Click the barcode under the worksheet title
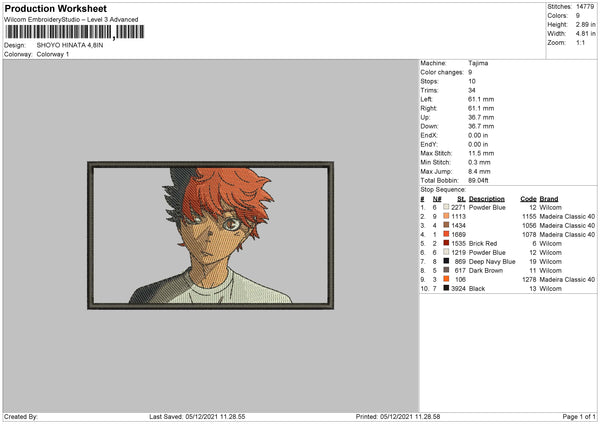Image resolution: width=600 pixels, height=424 pixels. [75, 32]
